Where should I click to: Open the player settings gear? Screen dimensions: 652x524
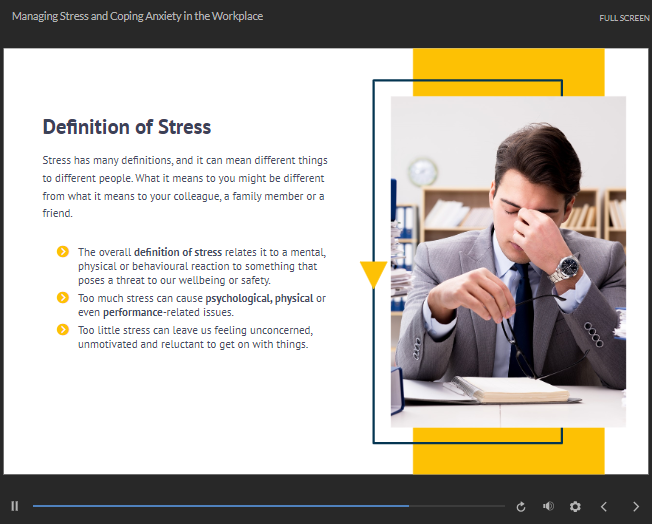click(575, 507)
